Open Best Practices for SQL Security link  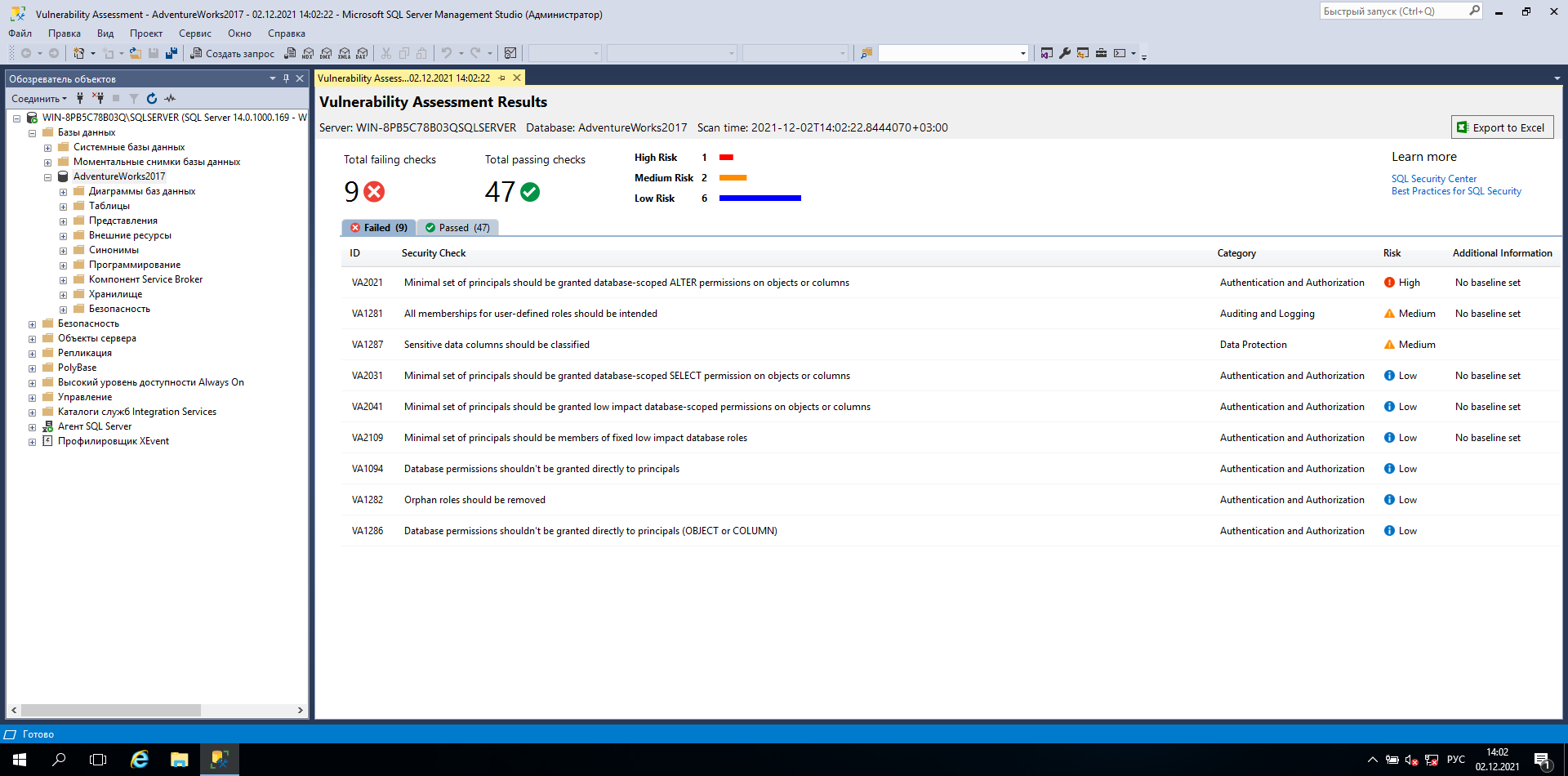pos(1456,191)
